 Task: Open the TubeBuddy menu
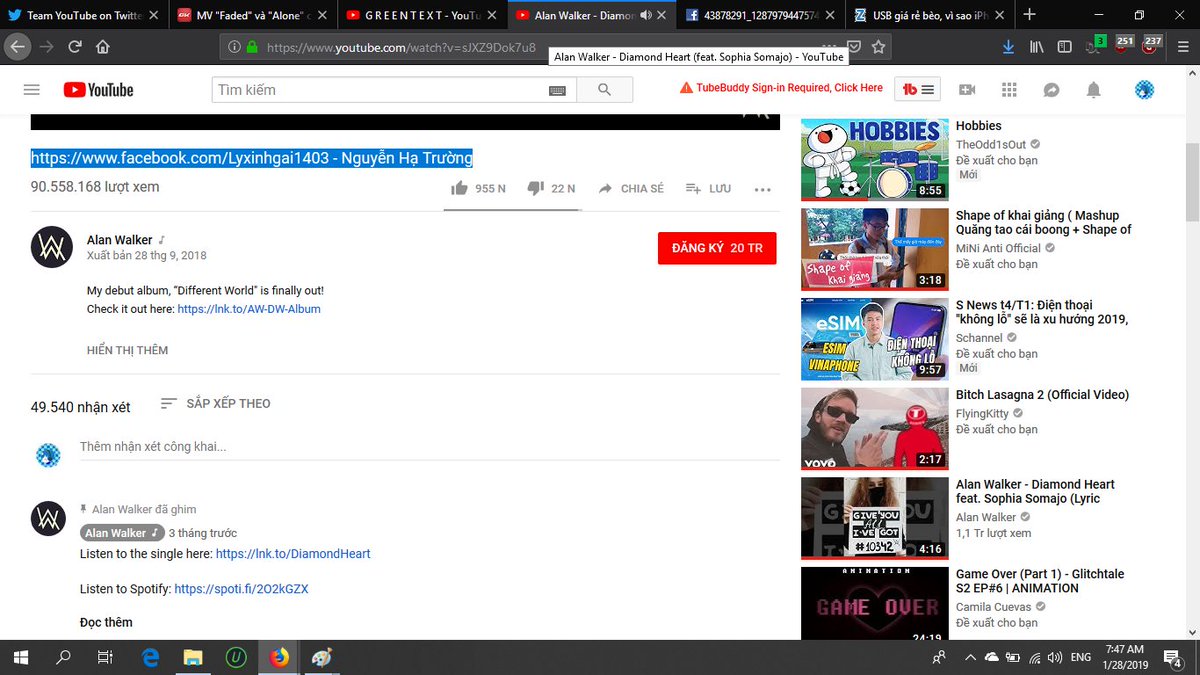point(916,90)
